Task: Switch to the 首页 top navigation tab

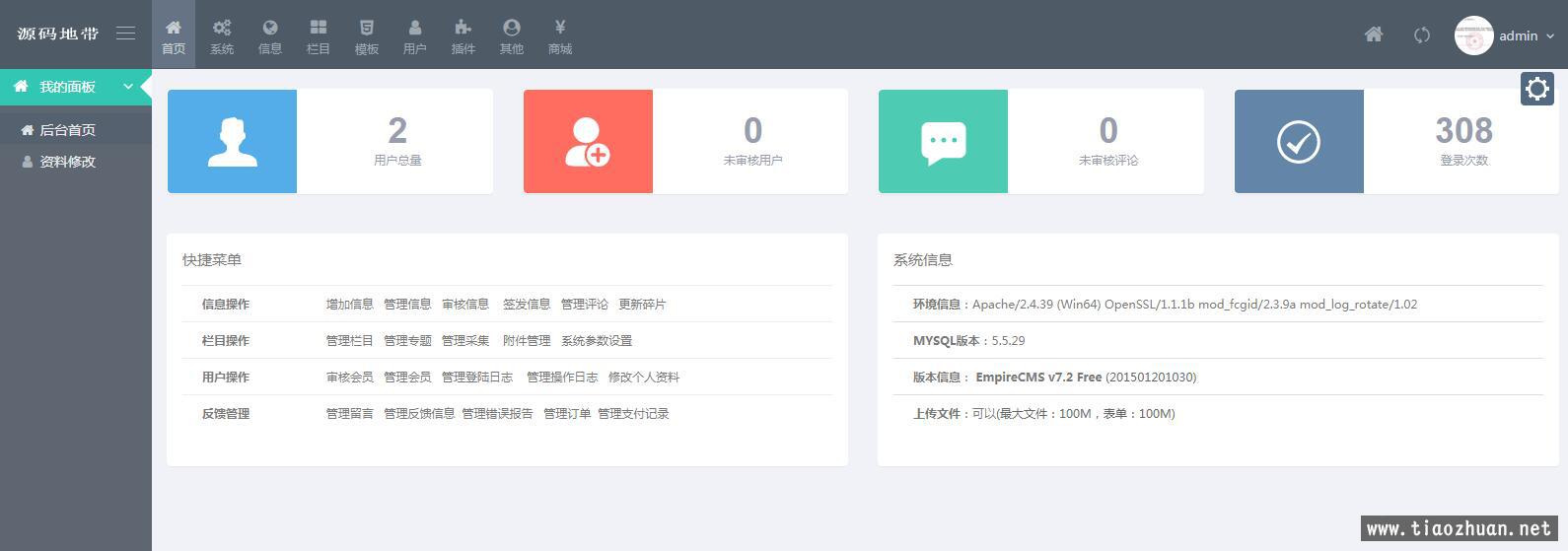Action: 174,35
